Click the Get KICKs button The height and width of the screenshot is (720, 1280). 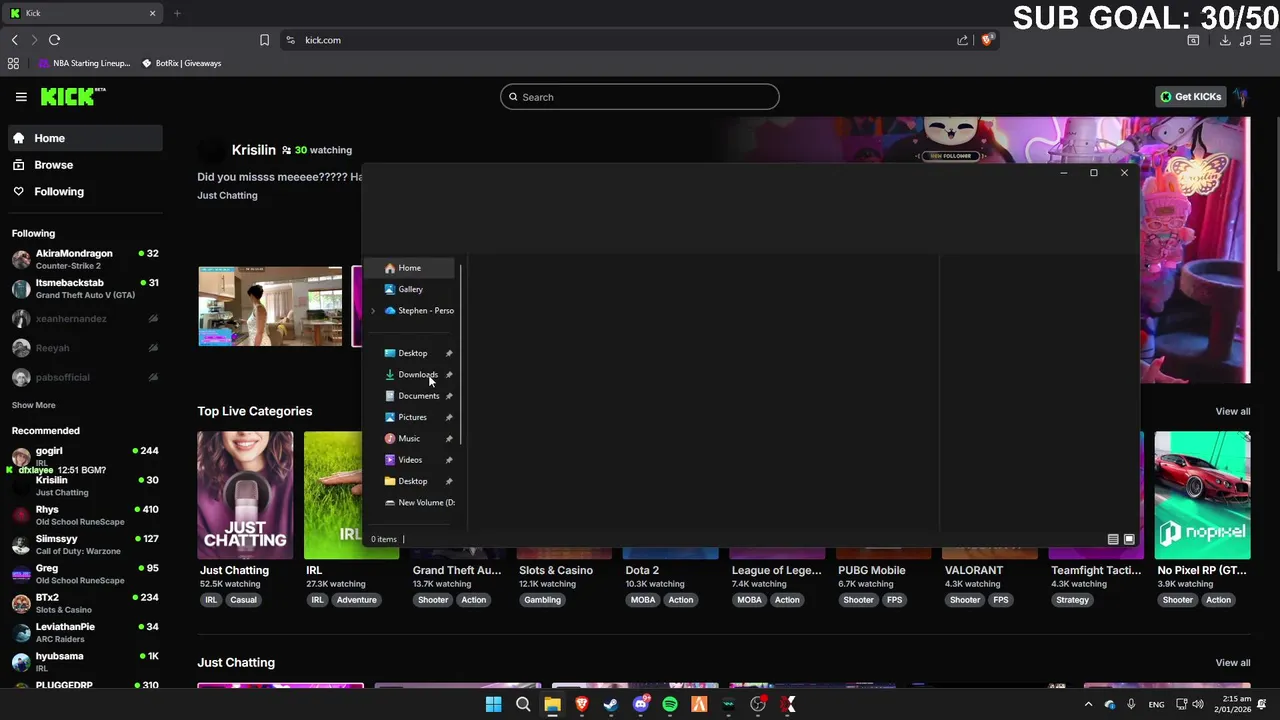[x=1190, y=97]
